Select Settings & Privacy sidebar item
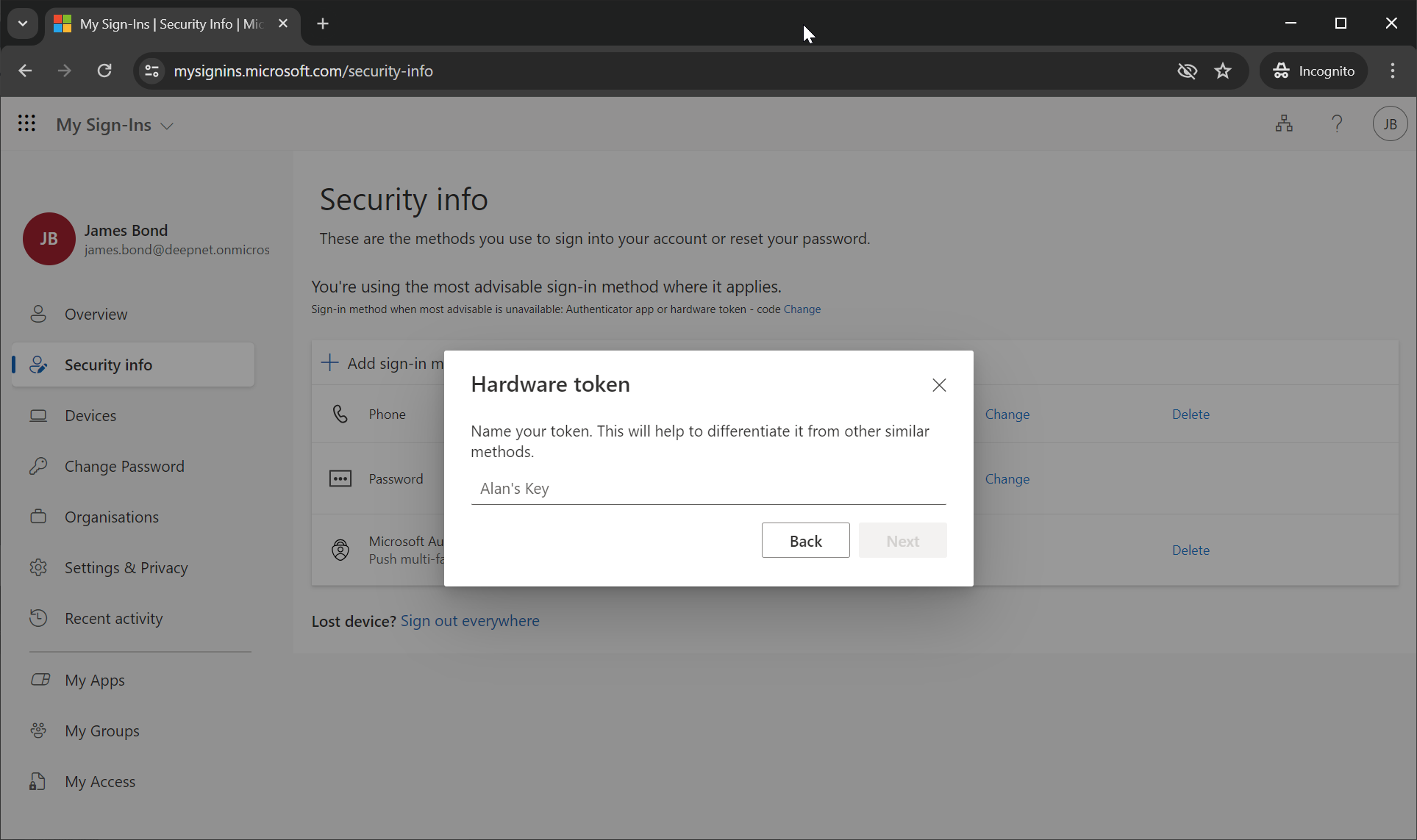This screenshot has width=1417, height=840. (x=126, y=568)
